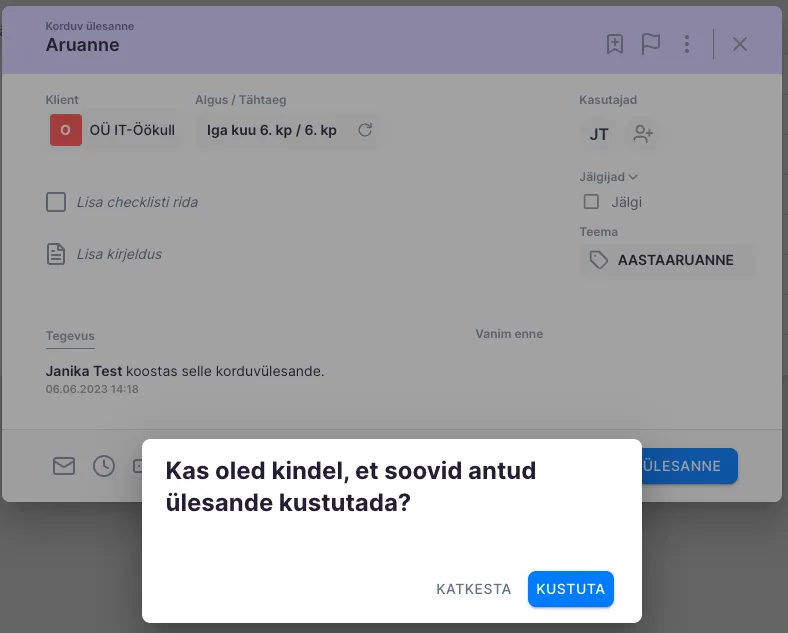This screenshot has height=633, width=788.
Task: Click the tag icon next to AASTAARUANNE
Action: [599, 260]
